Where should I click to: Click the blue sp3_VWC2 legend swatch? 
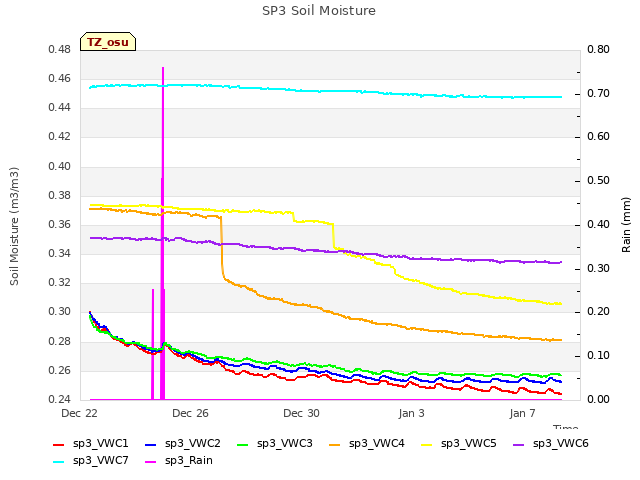click(151, 445)
